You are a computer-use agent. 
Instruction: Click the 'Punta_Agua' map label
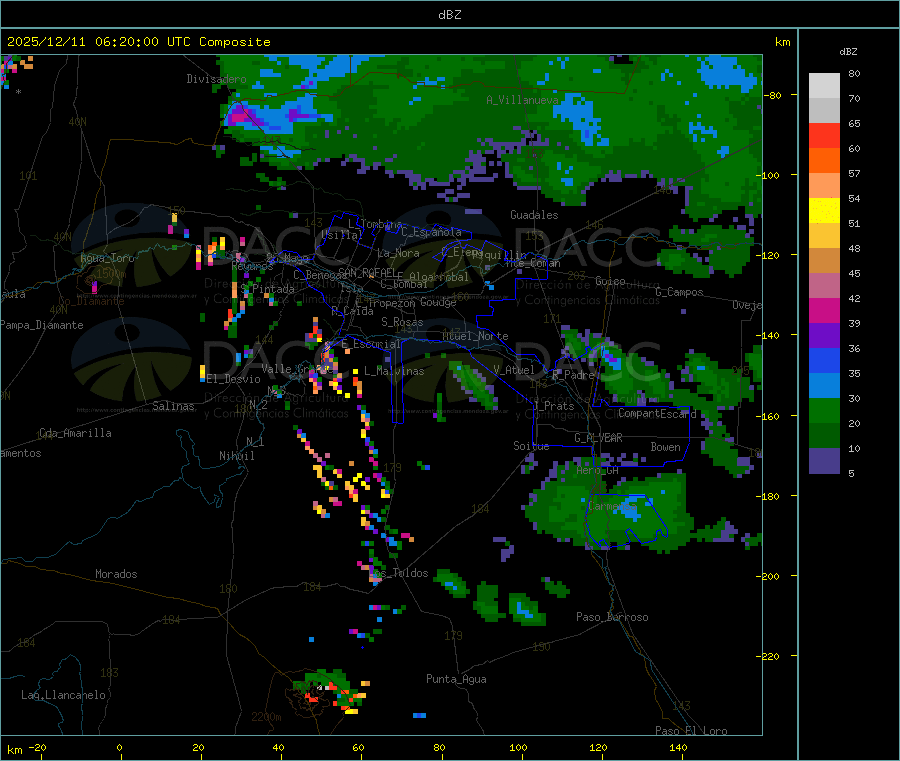point(456,679)
